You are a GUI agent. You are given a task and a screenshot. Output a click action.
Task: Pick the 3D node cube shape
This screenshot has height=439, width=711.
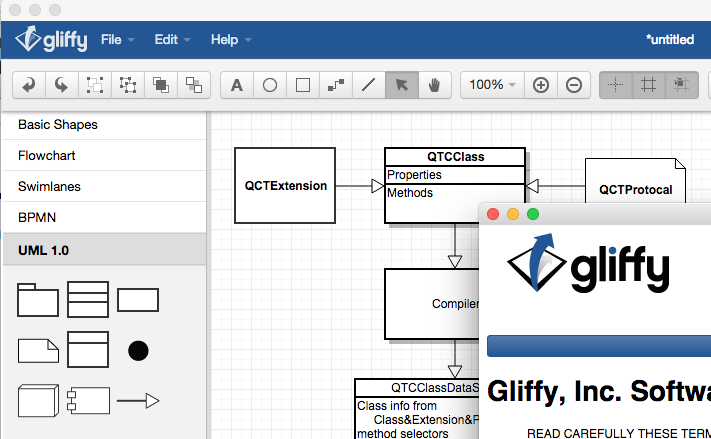pos(38,400)
